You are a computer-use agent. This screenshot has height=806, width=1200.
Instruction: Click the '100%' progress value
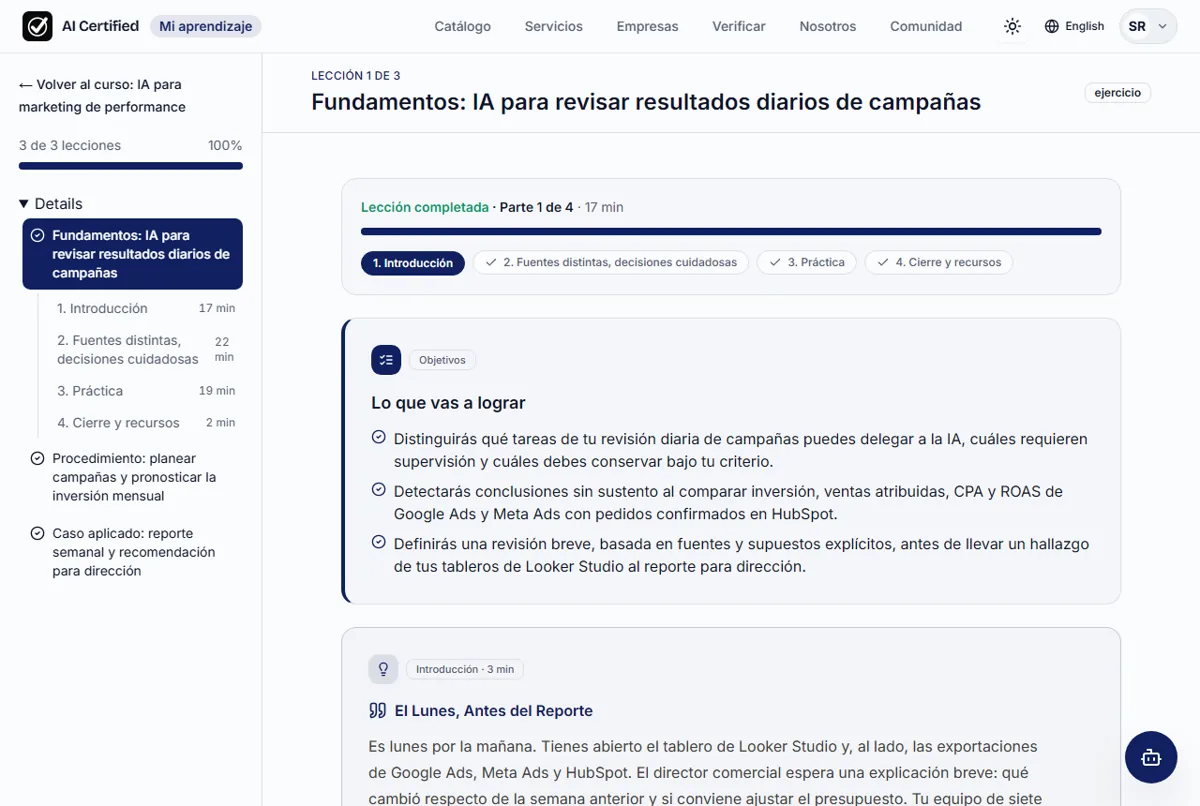click(225, 146)
